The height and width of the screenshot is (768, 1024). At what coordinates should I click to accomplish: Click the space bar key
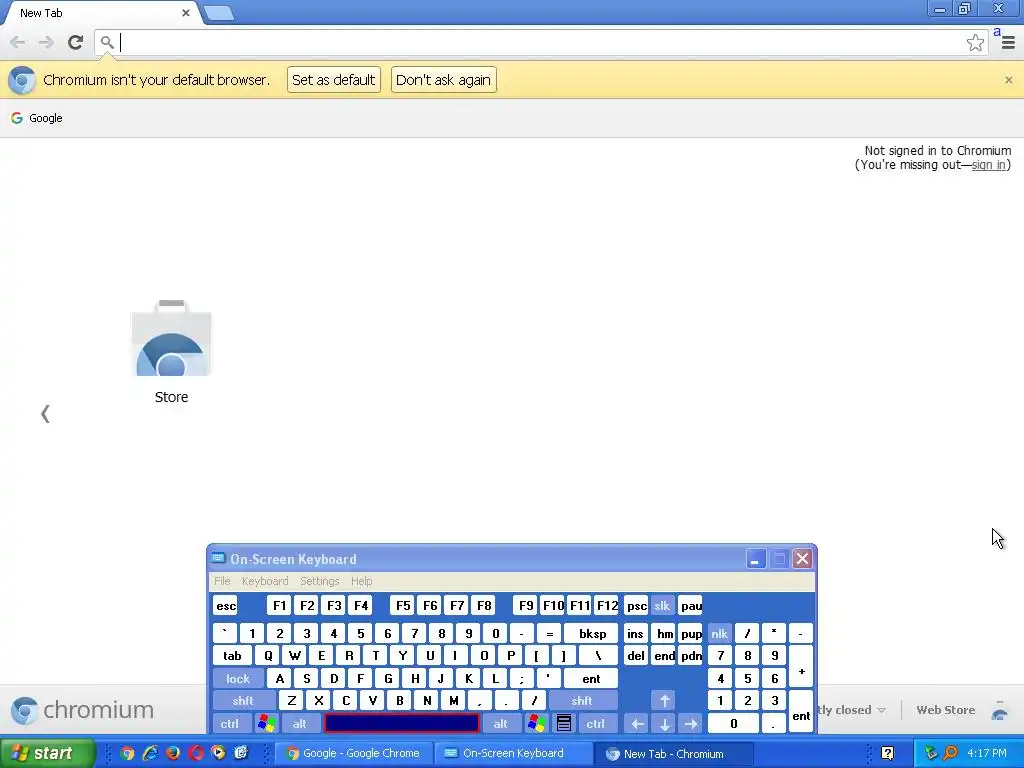tap(402, 724)
